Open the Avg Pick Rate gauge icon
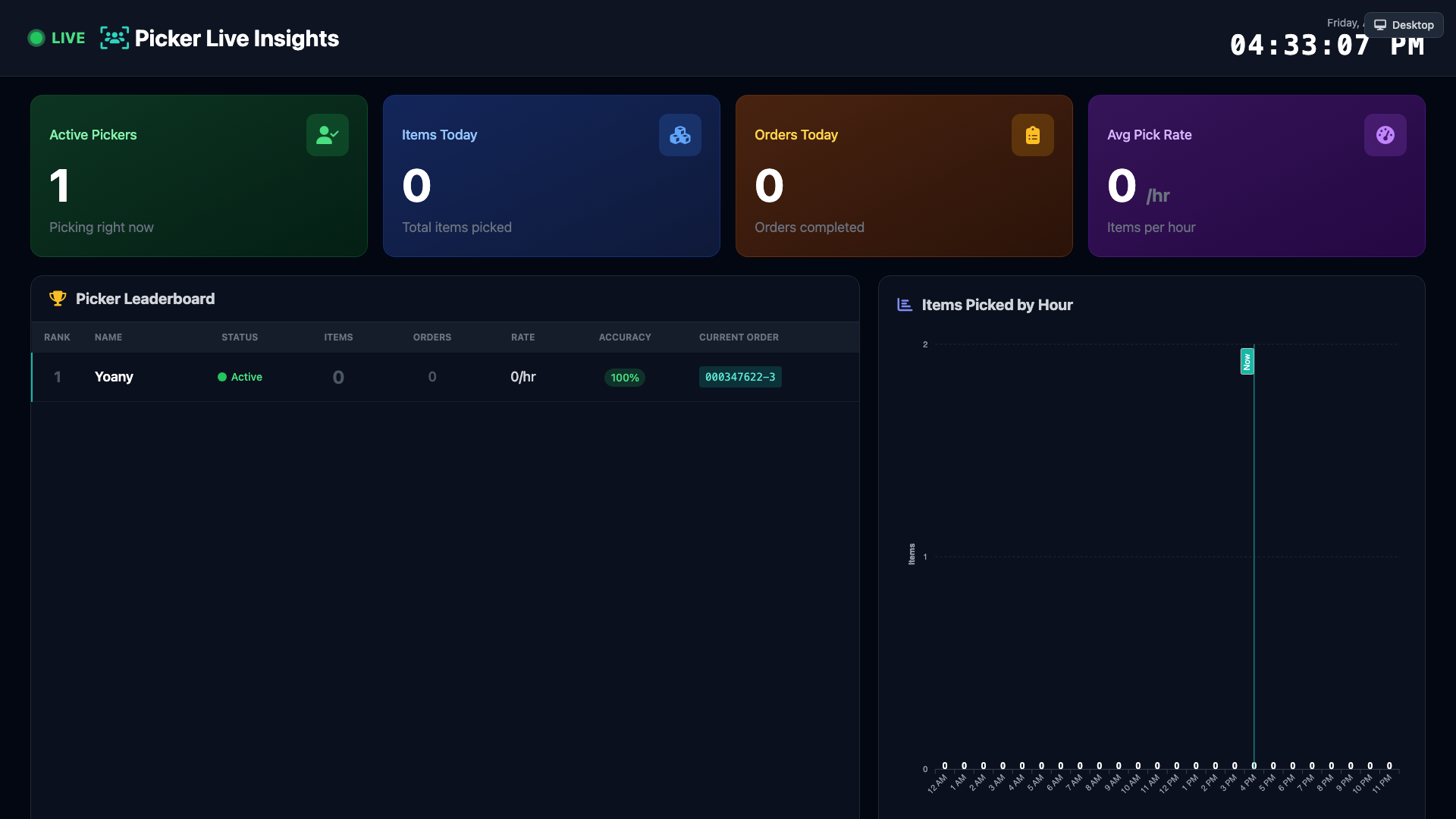Screen dimensions: 1456x819 click(x=1385, y=135)
